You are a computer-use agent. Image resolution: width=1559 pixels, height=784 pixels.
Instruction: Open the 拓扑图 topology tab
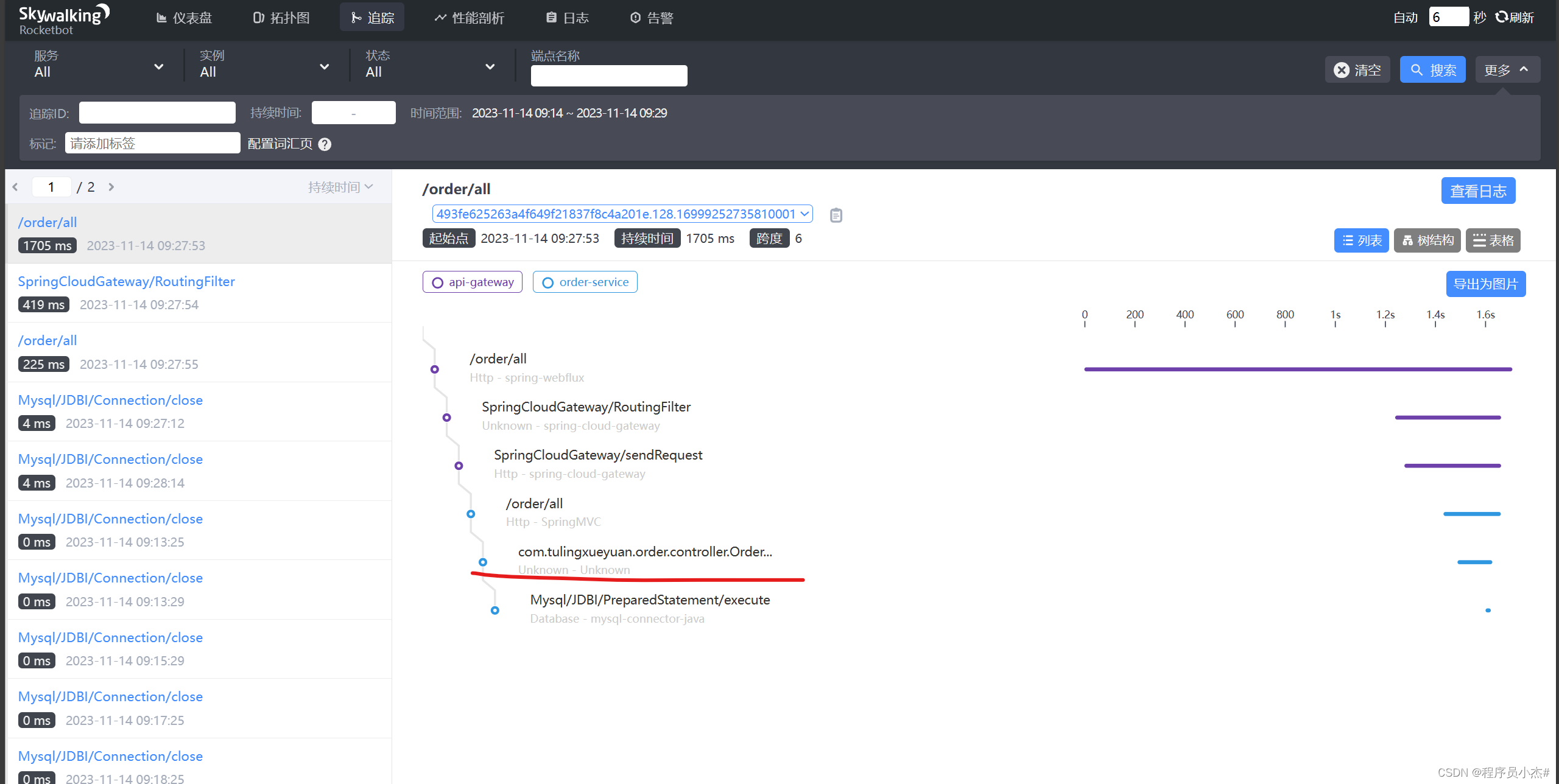pos(281,18)
